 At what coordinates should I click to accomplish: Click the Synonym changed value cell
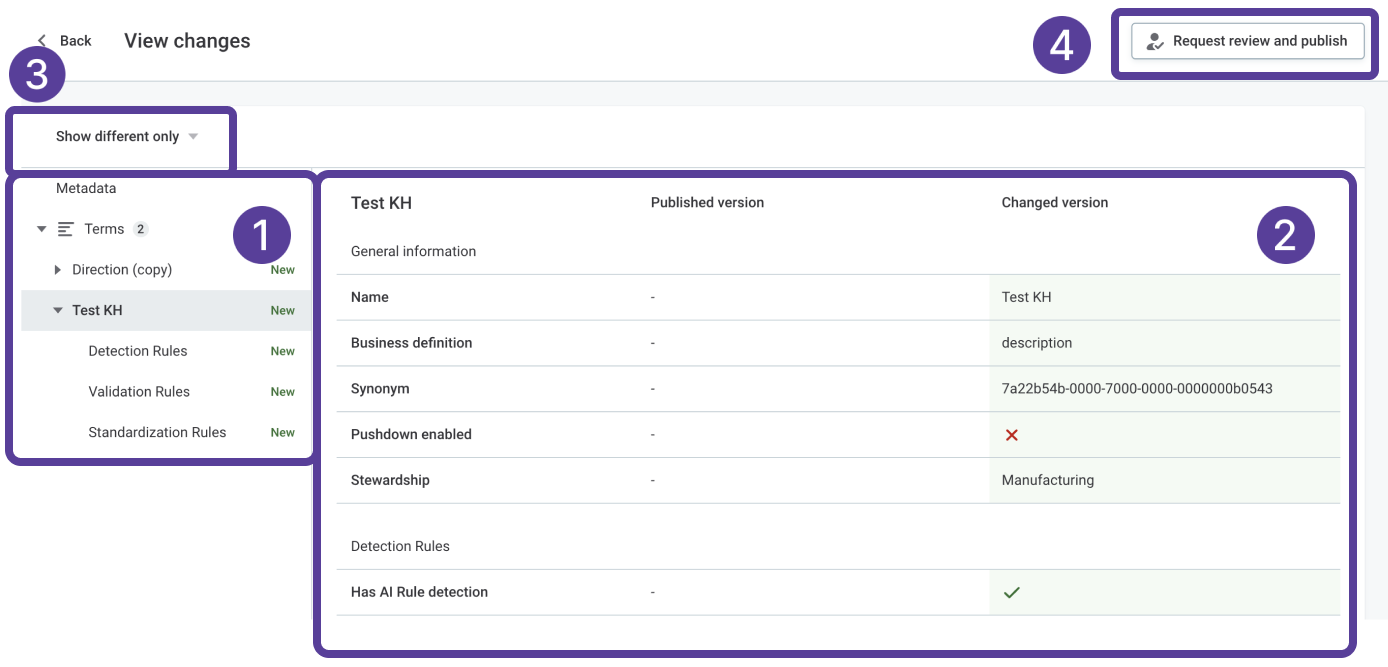click(x=1136, y=389)
